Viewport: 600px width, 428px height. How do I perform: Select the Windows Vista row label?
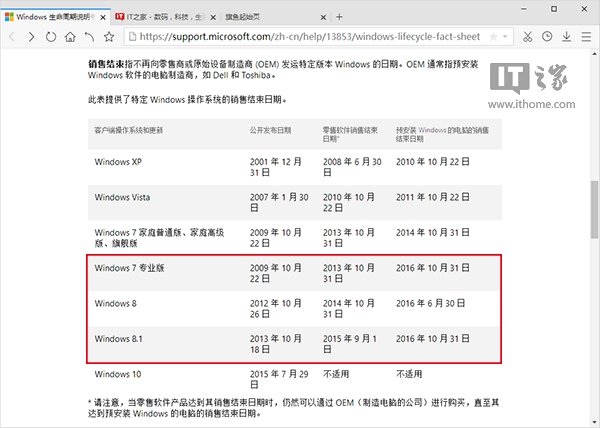point(122,197)
